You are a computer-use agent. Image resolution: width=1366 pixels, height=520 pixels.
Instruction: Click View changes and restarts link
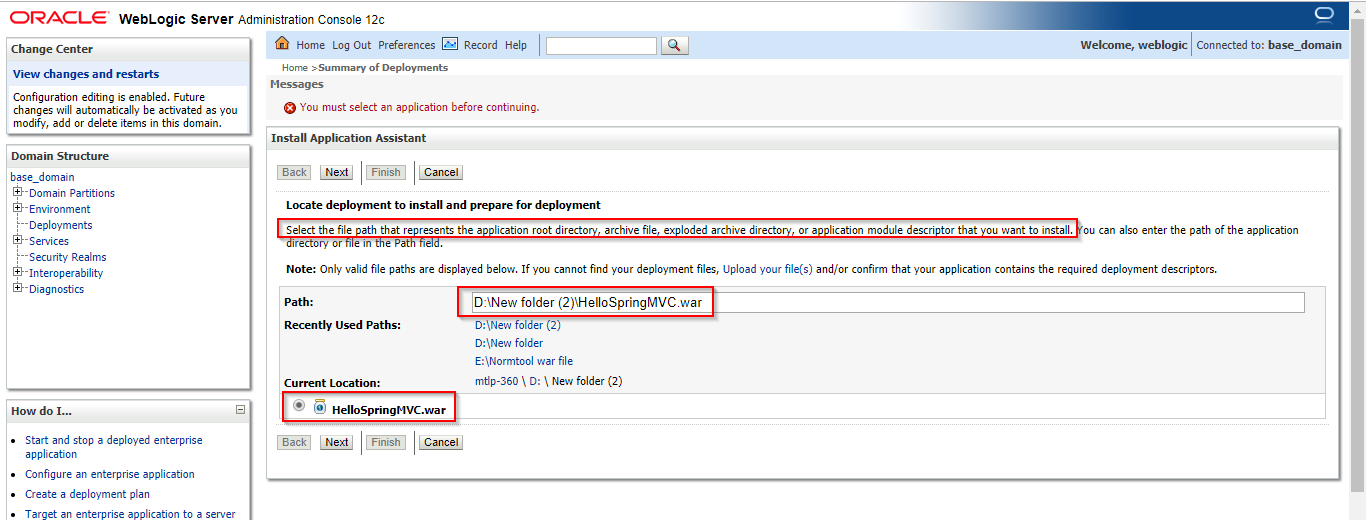[x=86, y=74]
